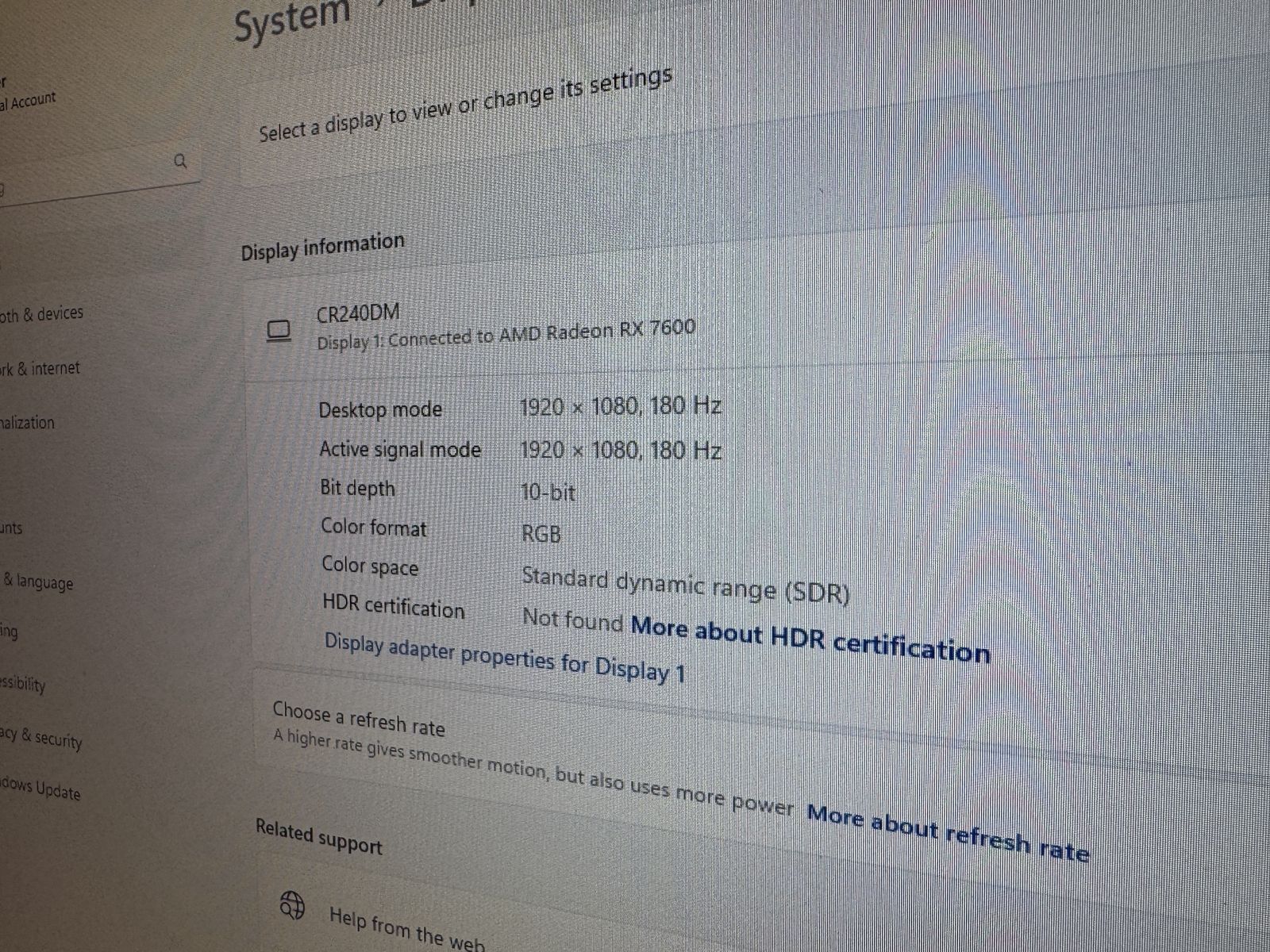This screenshot has height=952, width=1270.
Task: Open More about HDR certification link
Action: pos(810,639)
